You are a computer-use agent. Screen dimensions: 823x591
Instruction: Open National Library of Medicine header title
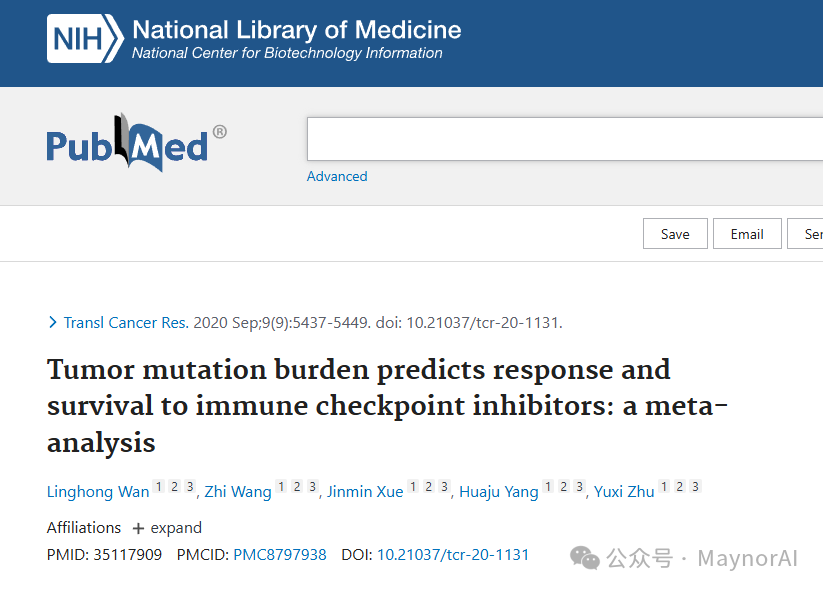(297, 30)
